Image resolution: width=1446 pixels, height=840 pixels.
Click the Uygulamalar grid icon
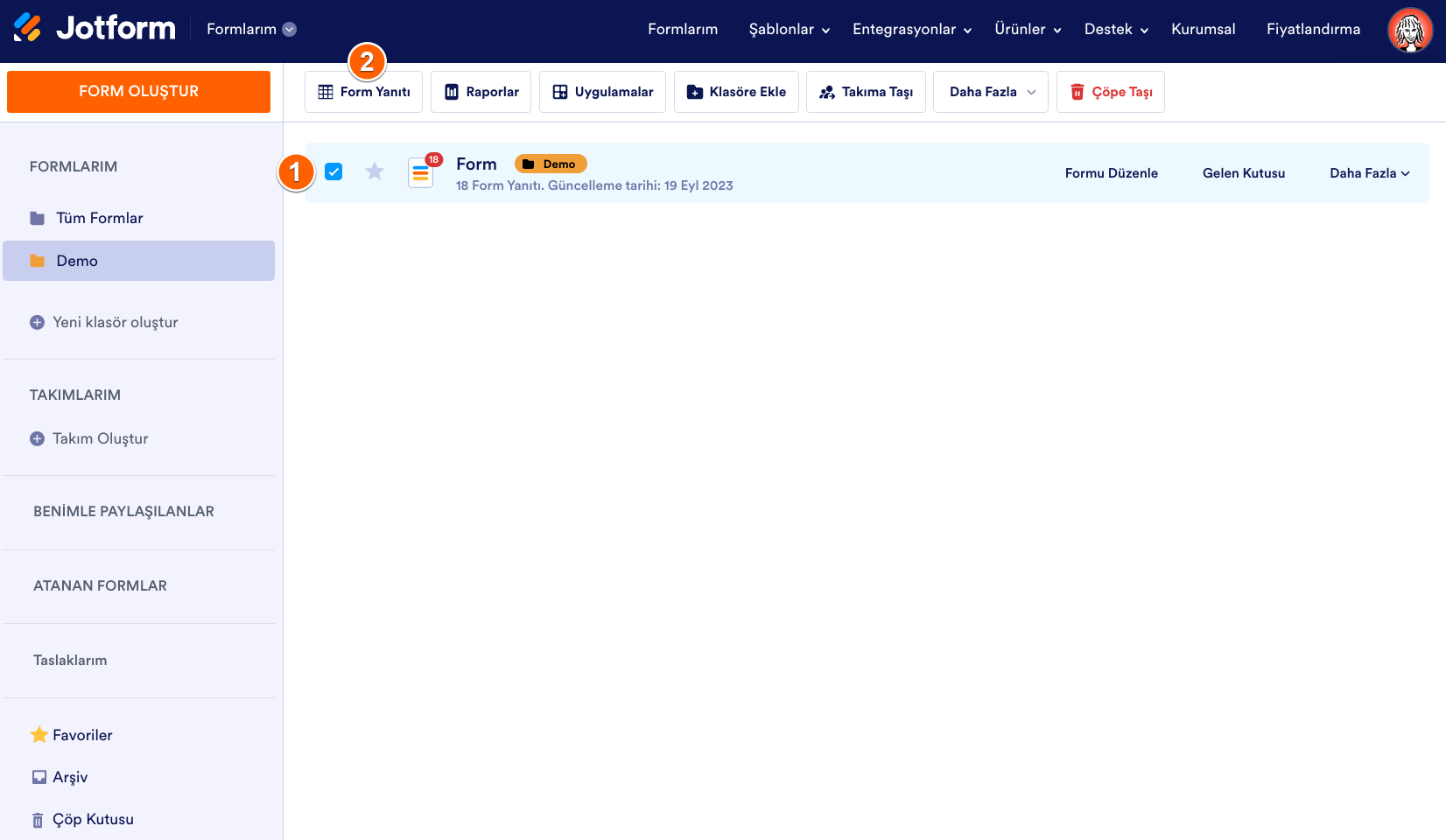click(560, 92)
